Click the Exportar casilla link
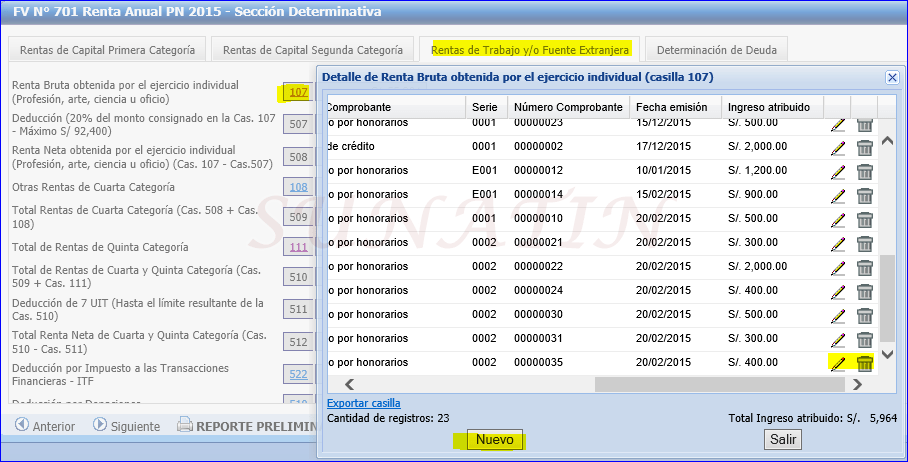 pyautogui.click(x=364, y=403)
